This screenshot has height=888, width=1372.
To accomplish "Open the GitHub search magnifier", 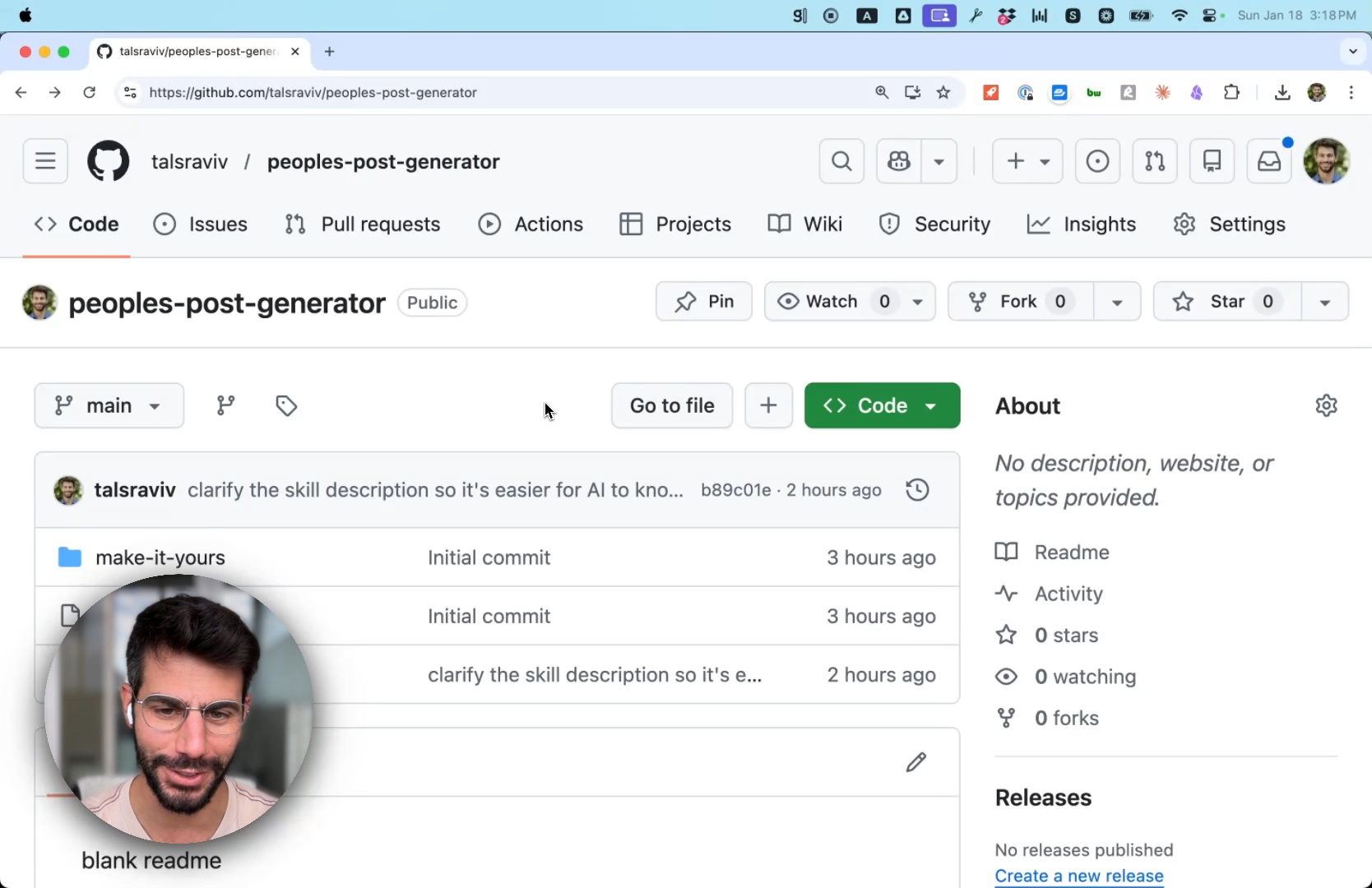I will click(841, 161).
